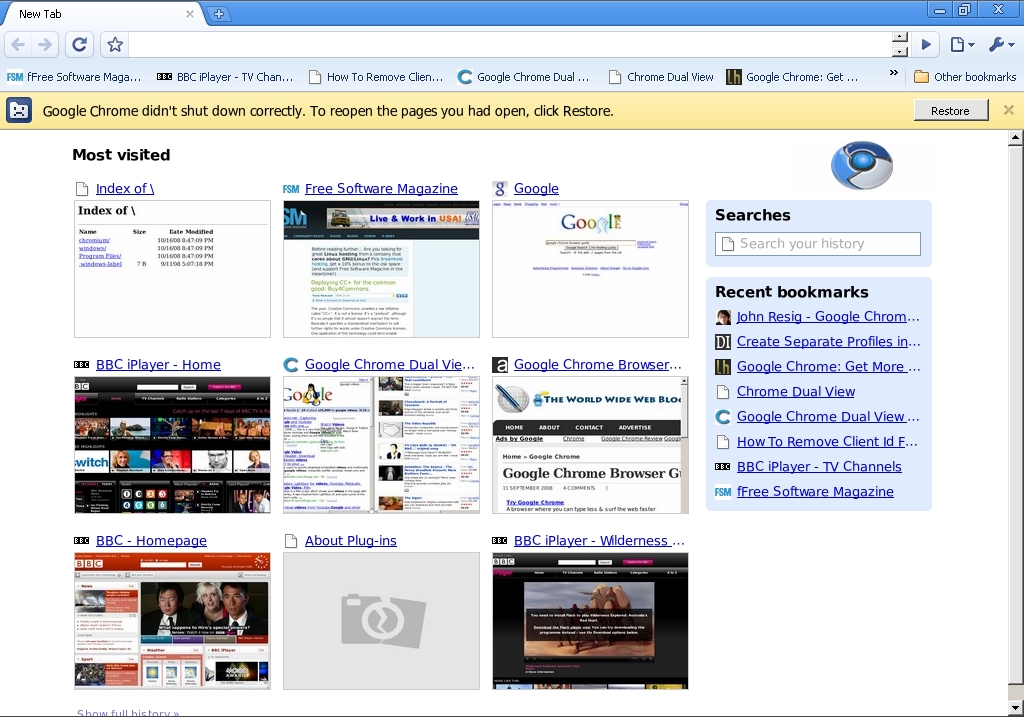Click the World Wide Web Blog thumbnail
The width and height of the screenshot is (1024, 717).
590,445
